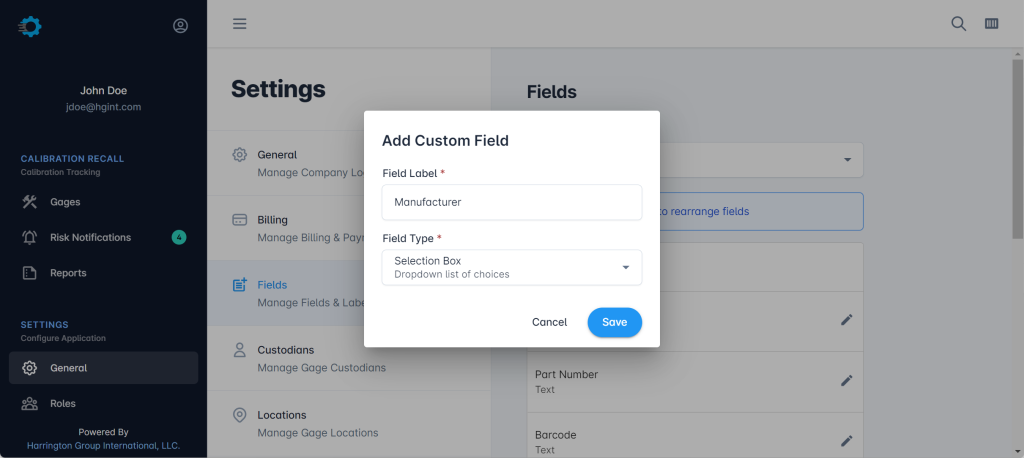1024x458 pixels.
Task: Open Reports in the sidebar
Action: pos(68,273)
